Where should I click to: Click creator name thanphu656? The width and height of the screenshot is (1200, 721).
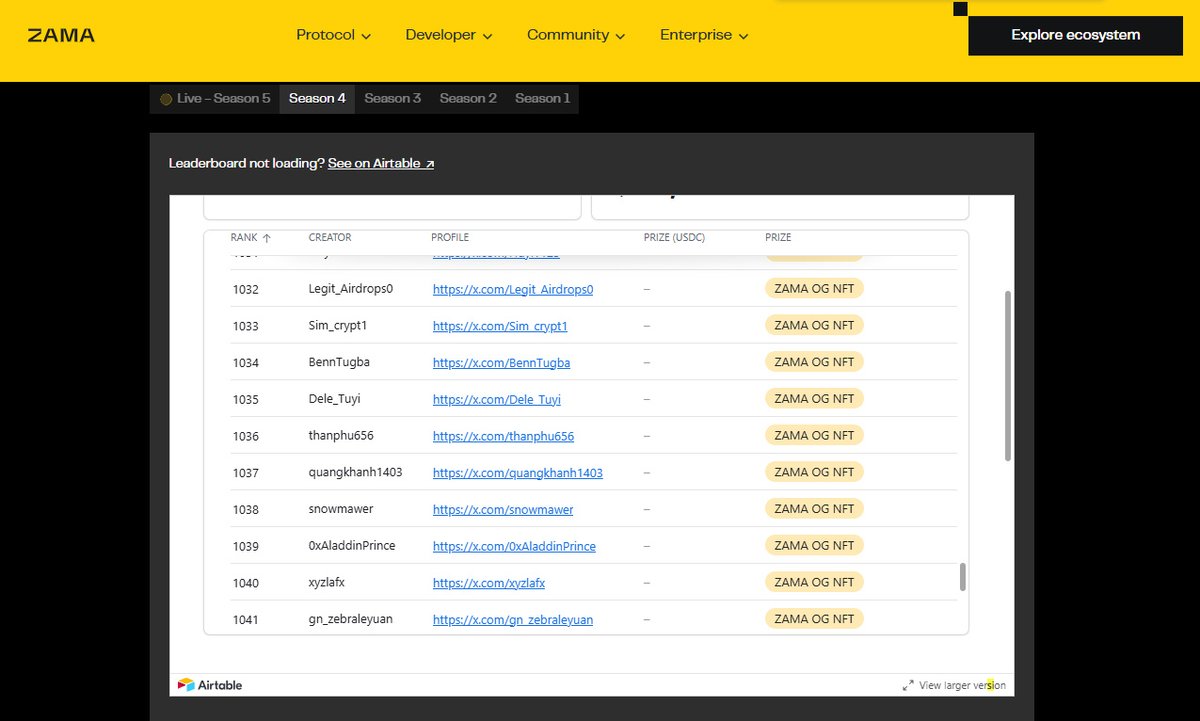tap(340, 436)
